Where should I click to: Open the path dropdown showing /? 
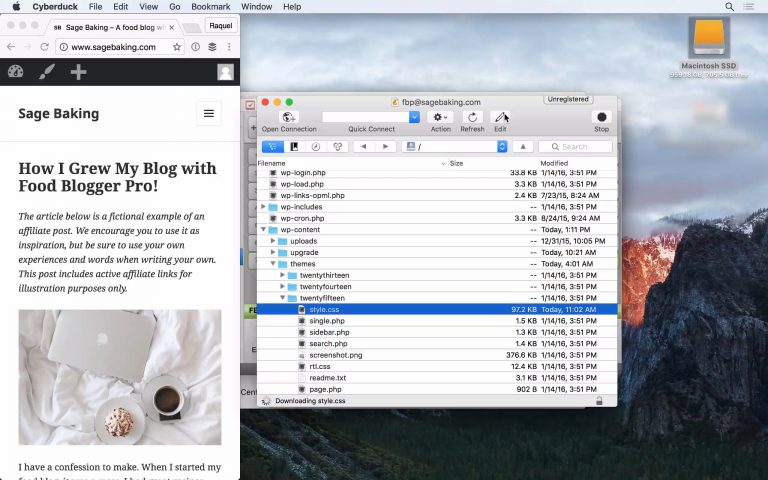pyautogui.click(x=455, y=146)
